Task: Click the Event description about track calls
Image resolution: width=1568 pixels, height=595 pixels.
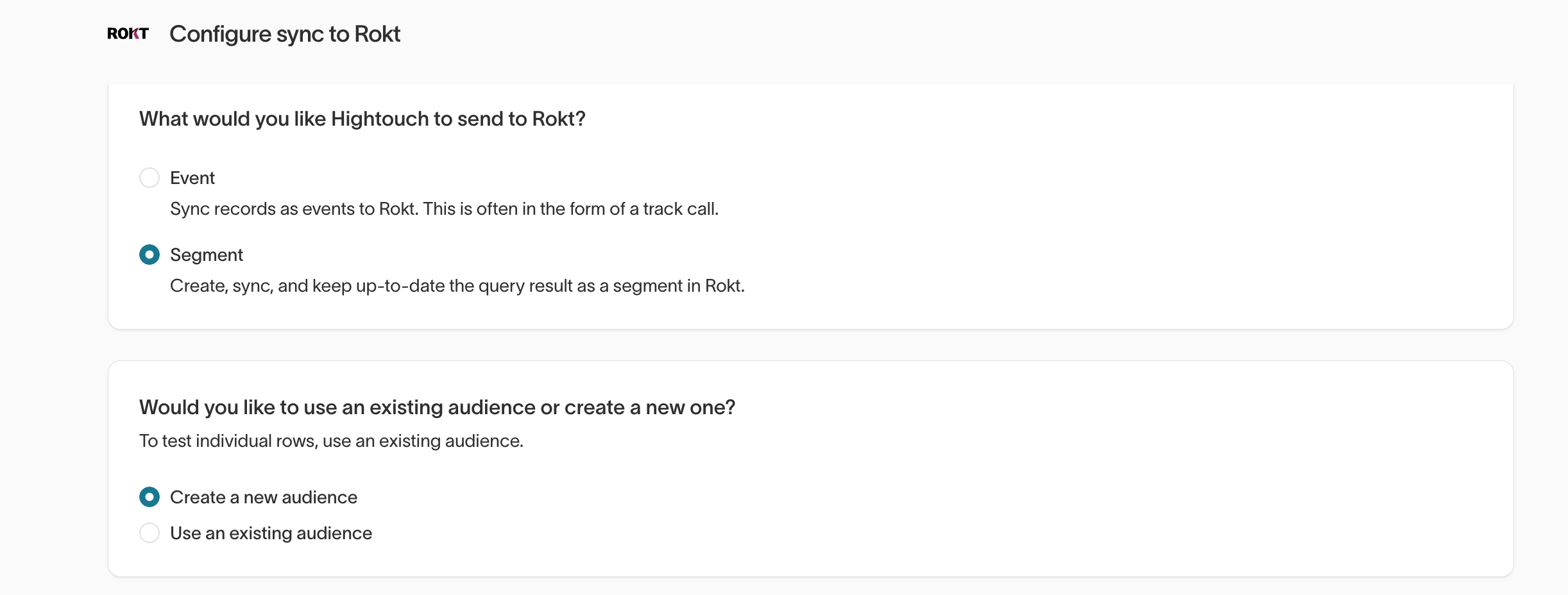Action: pos(444,209)
